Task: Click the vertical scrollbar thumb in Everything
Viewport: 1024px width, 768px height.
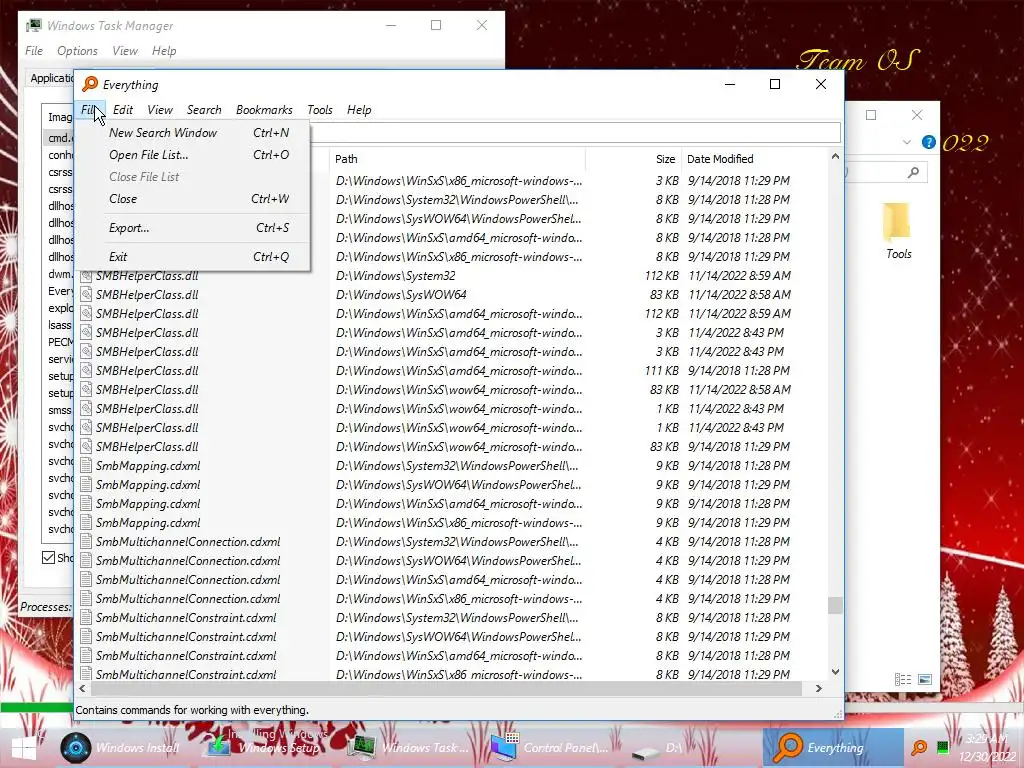Action: (x=835, y=605)
